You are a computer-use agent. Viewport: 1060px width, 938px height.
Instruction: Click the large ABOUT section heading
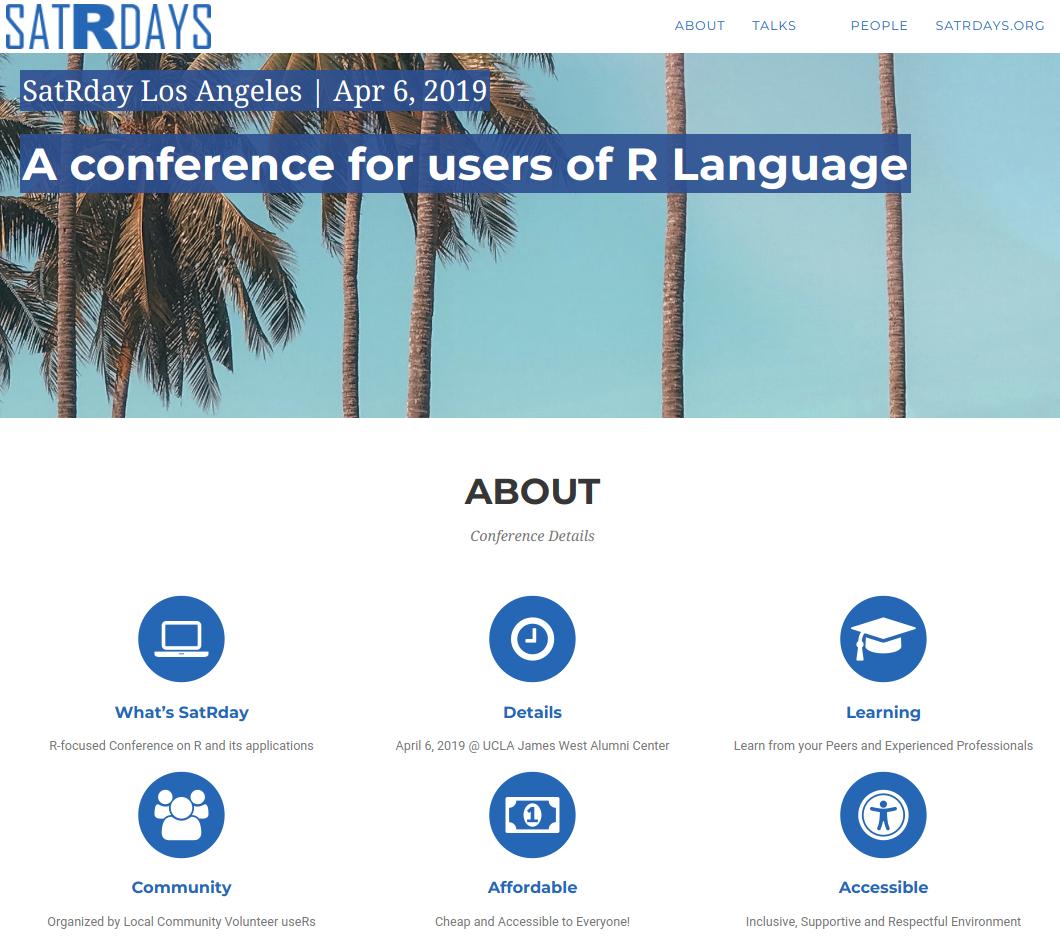pyautogui.click(x=532, y=491)
